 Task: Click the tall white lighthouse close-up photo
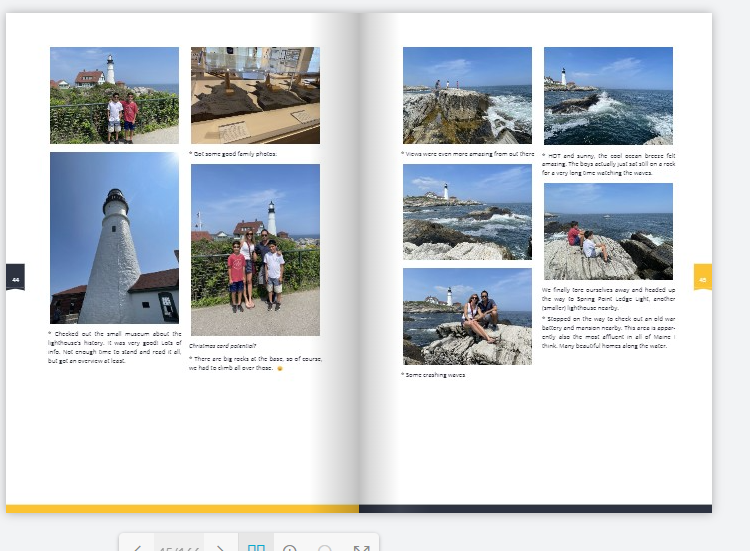point(114,237)
